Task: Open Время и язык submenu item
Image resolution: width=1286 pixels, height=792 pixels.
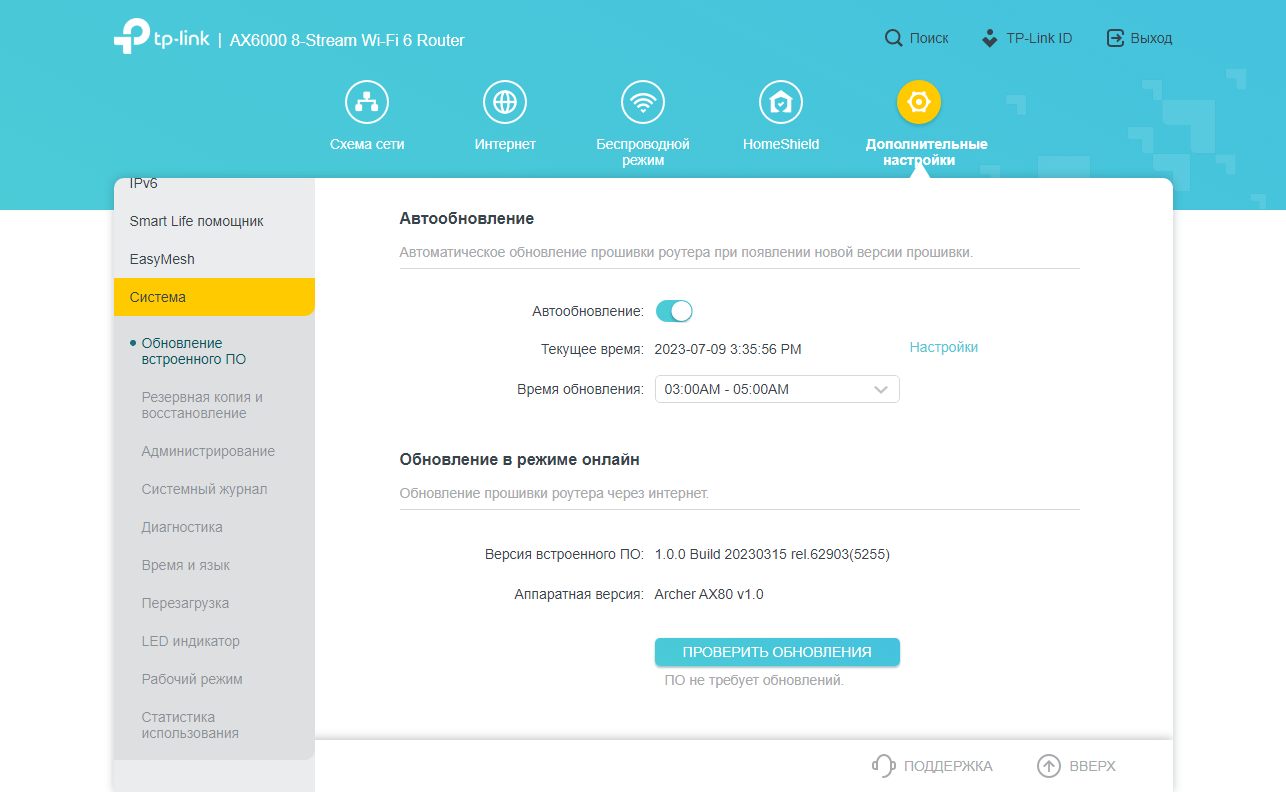Action: click(x=186, y=565)
